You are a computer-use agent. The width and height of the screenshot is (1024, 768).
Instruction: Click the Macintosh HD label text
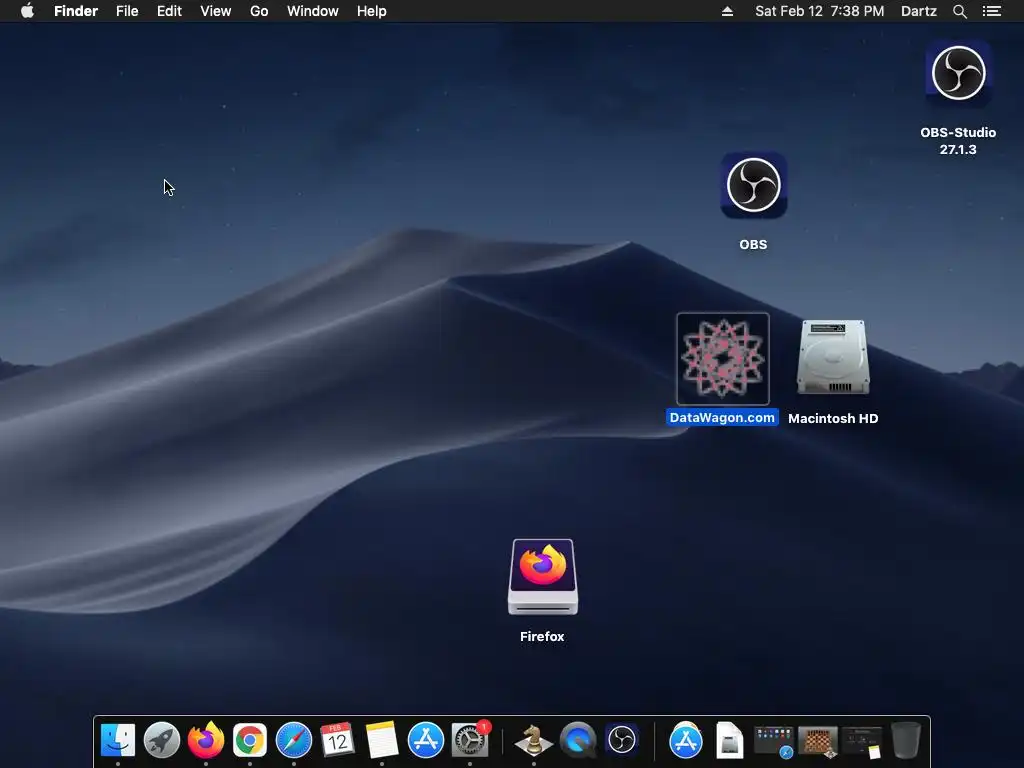point(833,419)
